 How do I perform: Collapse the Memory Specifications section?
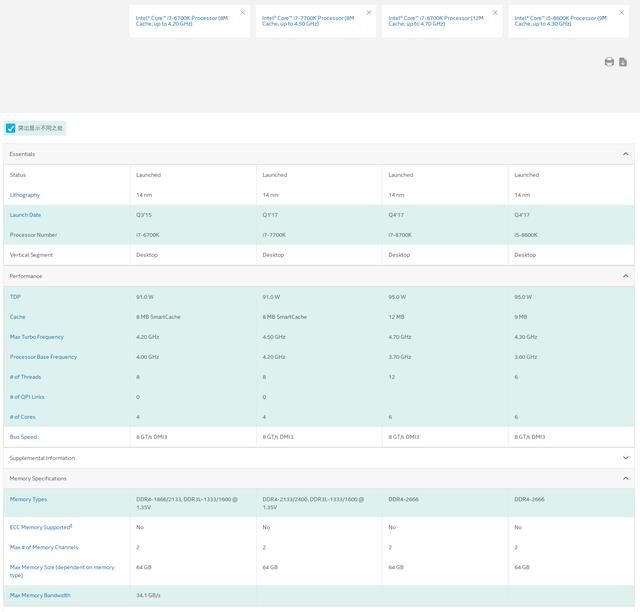click(x=625, y=478)
